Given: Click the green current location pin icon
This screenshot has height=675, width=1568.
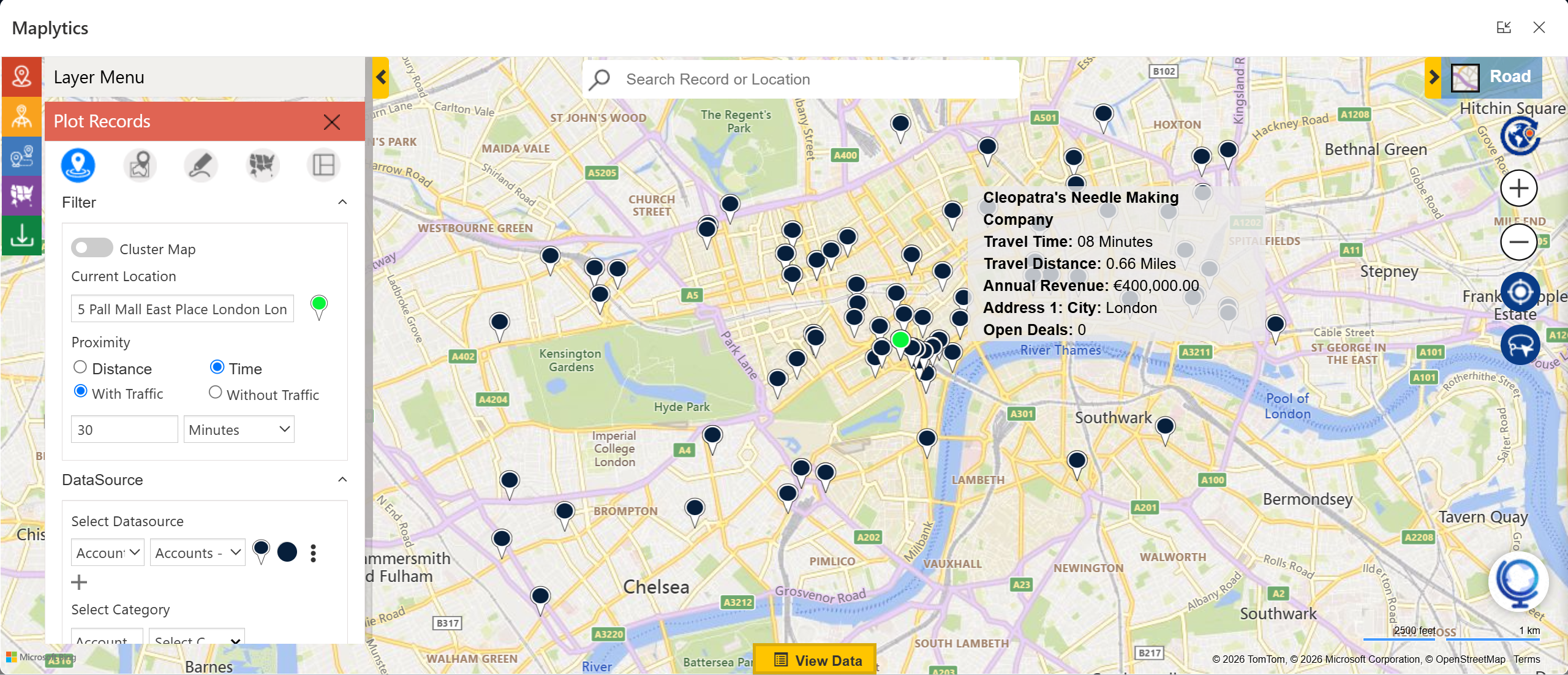Looking at the screenshot, I should point(318,307).
